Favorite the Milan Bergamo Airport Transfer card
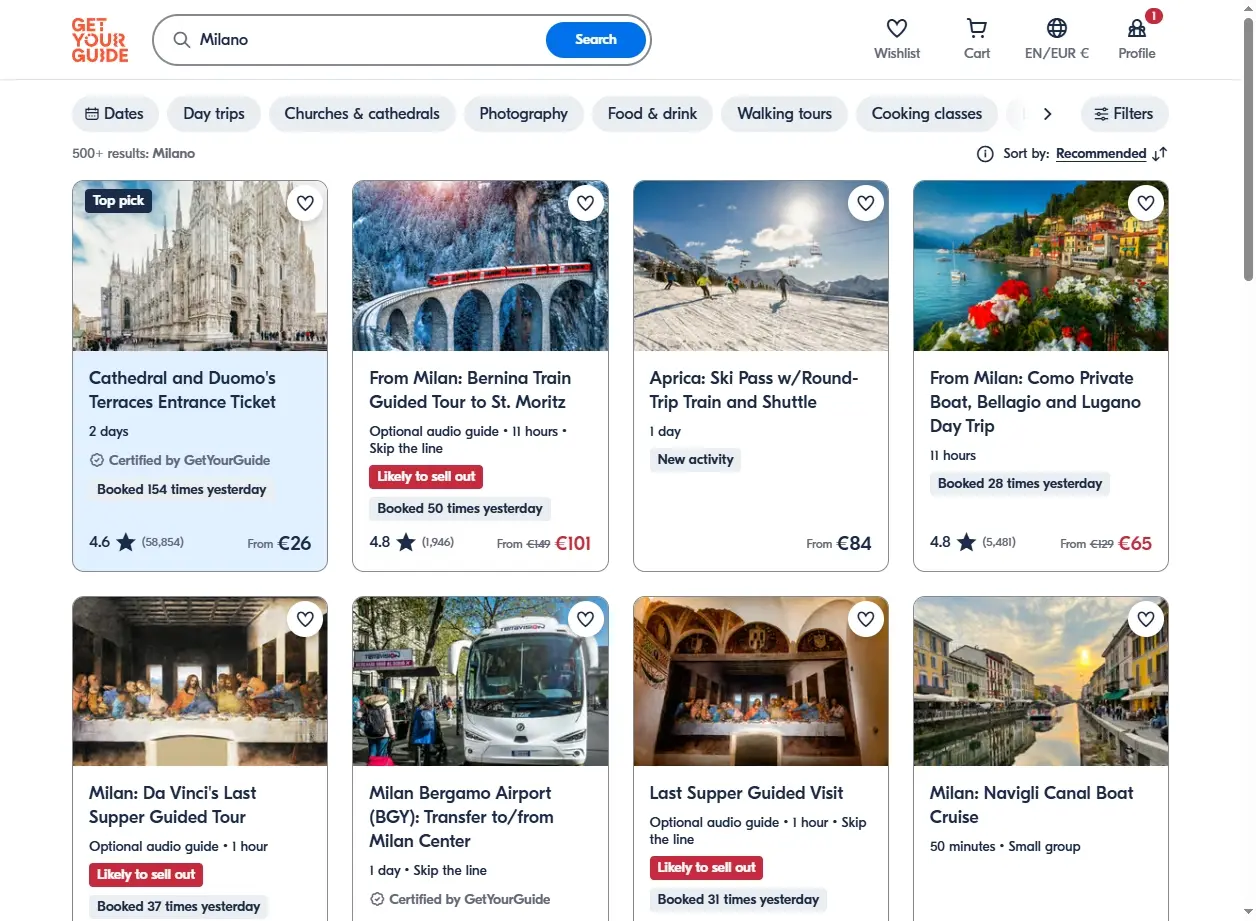This screenshot has width=1256, height=921. click(x=586, y=619)
